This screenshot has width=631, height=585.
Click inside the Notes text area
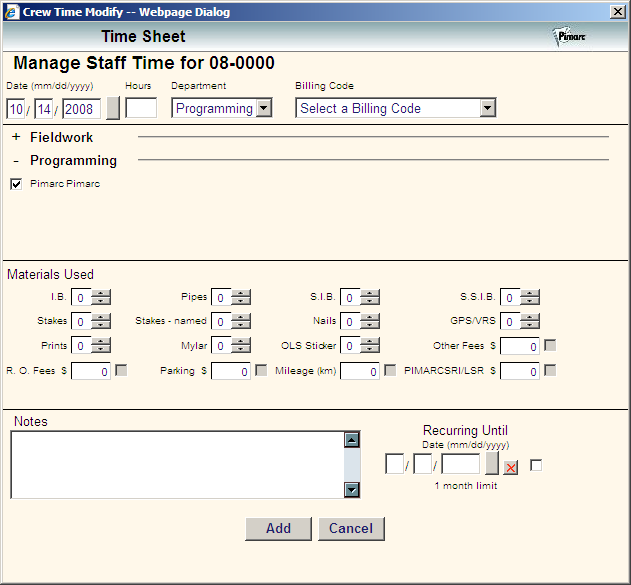coord(177,465)
